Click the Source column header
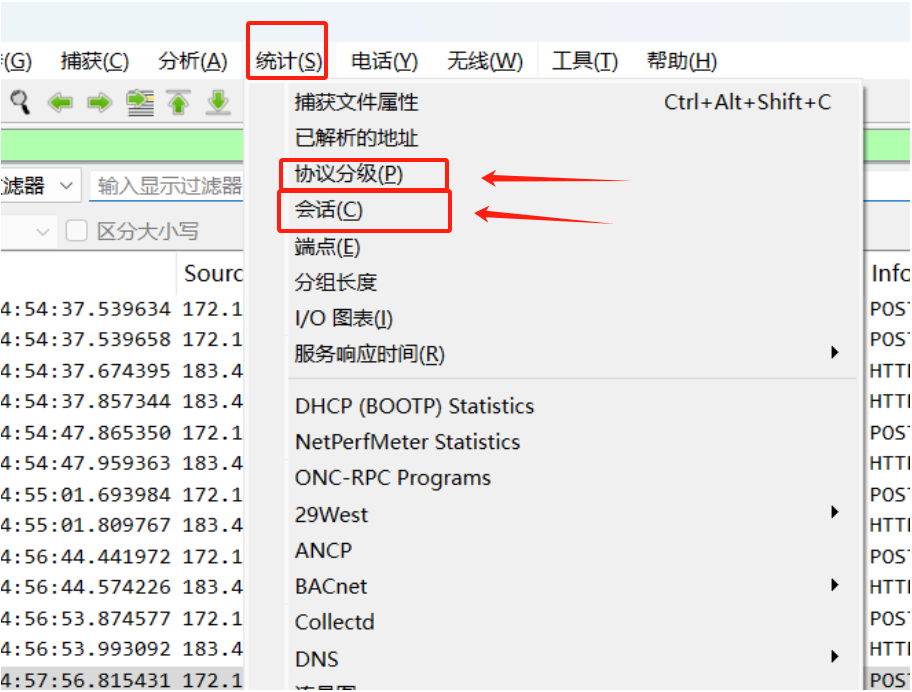This screenshot has height=692, width=912. click(x=212, y=273)
